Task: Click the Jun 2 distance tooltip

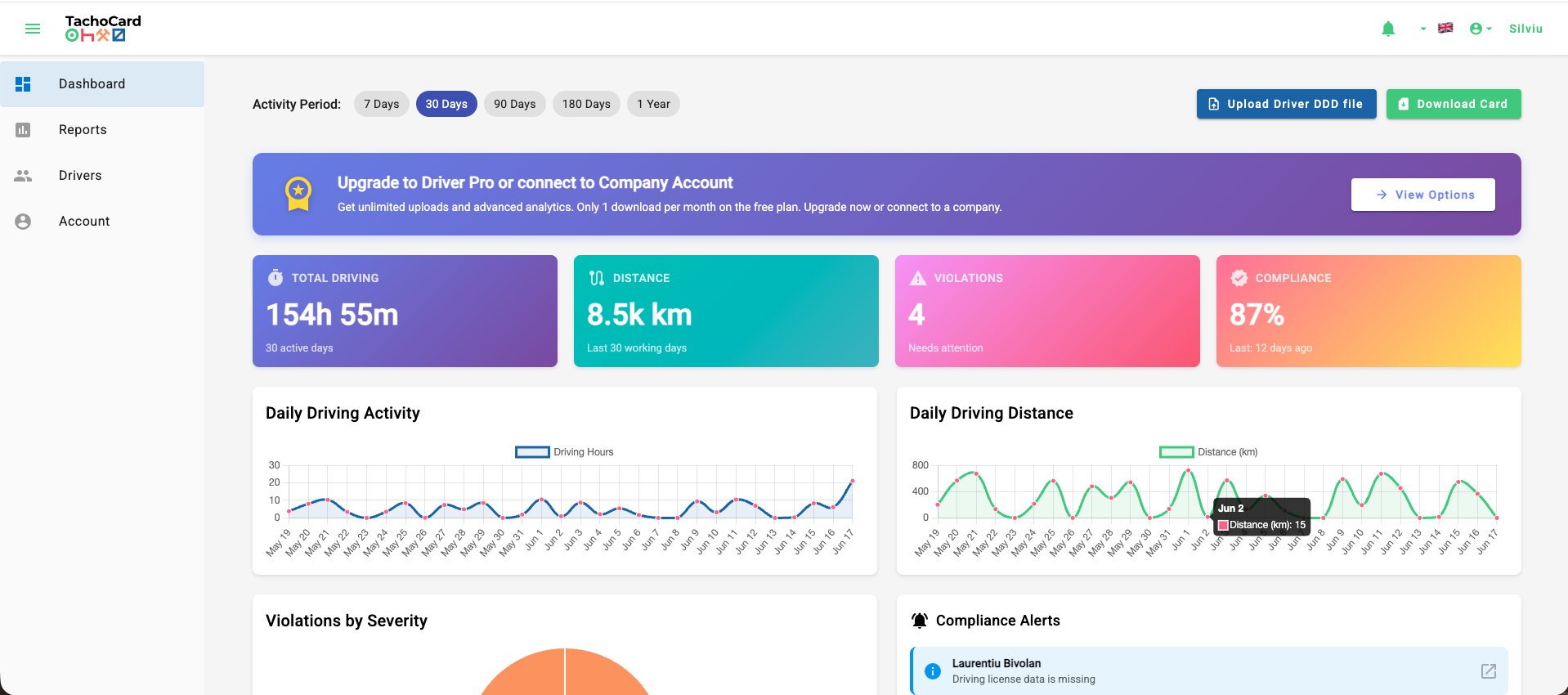Action: [x=1261, y=517]
